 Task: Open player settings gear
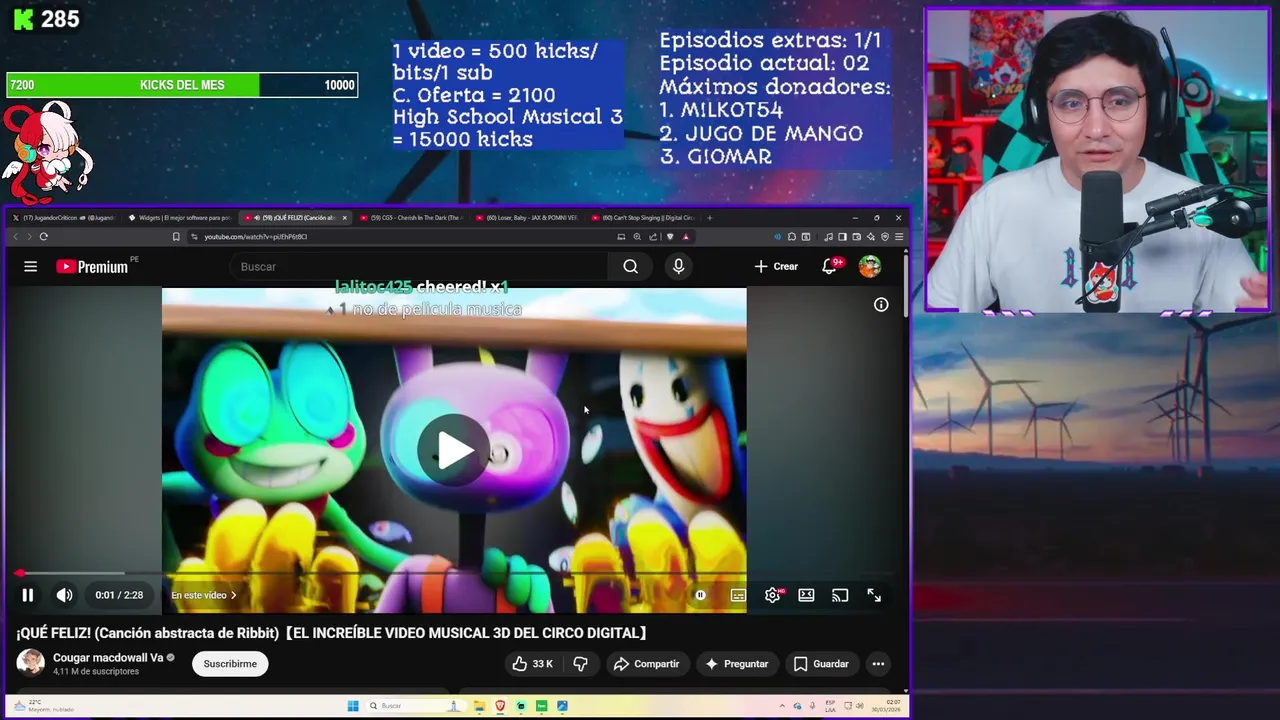point(772,595)
